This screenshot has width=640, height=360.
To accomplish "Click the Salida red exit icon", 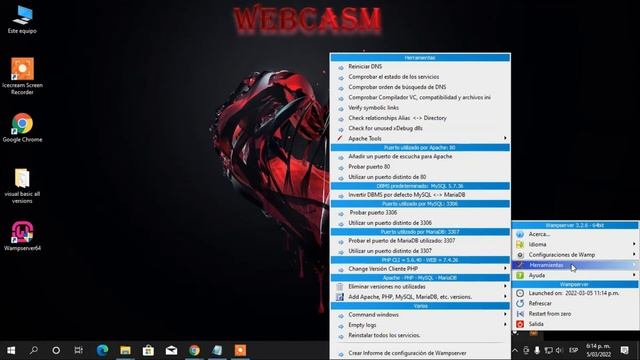I will [520, 324].
